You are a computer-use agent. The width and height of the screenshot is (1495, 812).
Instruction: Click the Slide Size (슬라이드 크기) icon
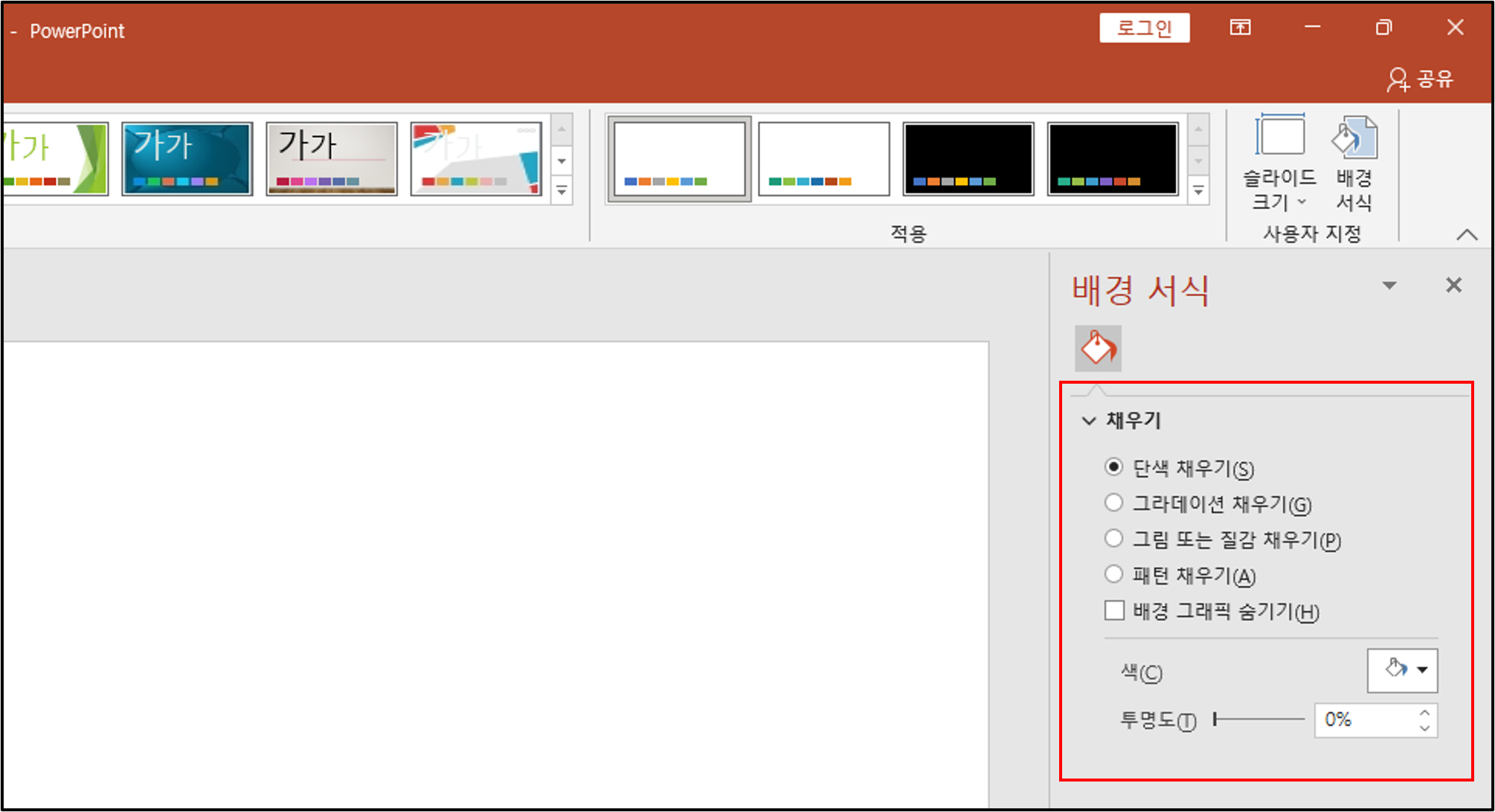tap(1279, 137)
